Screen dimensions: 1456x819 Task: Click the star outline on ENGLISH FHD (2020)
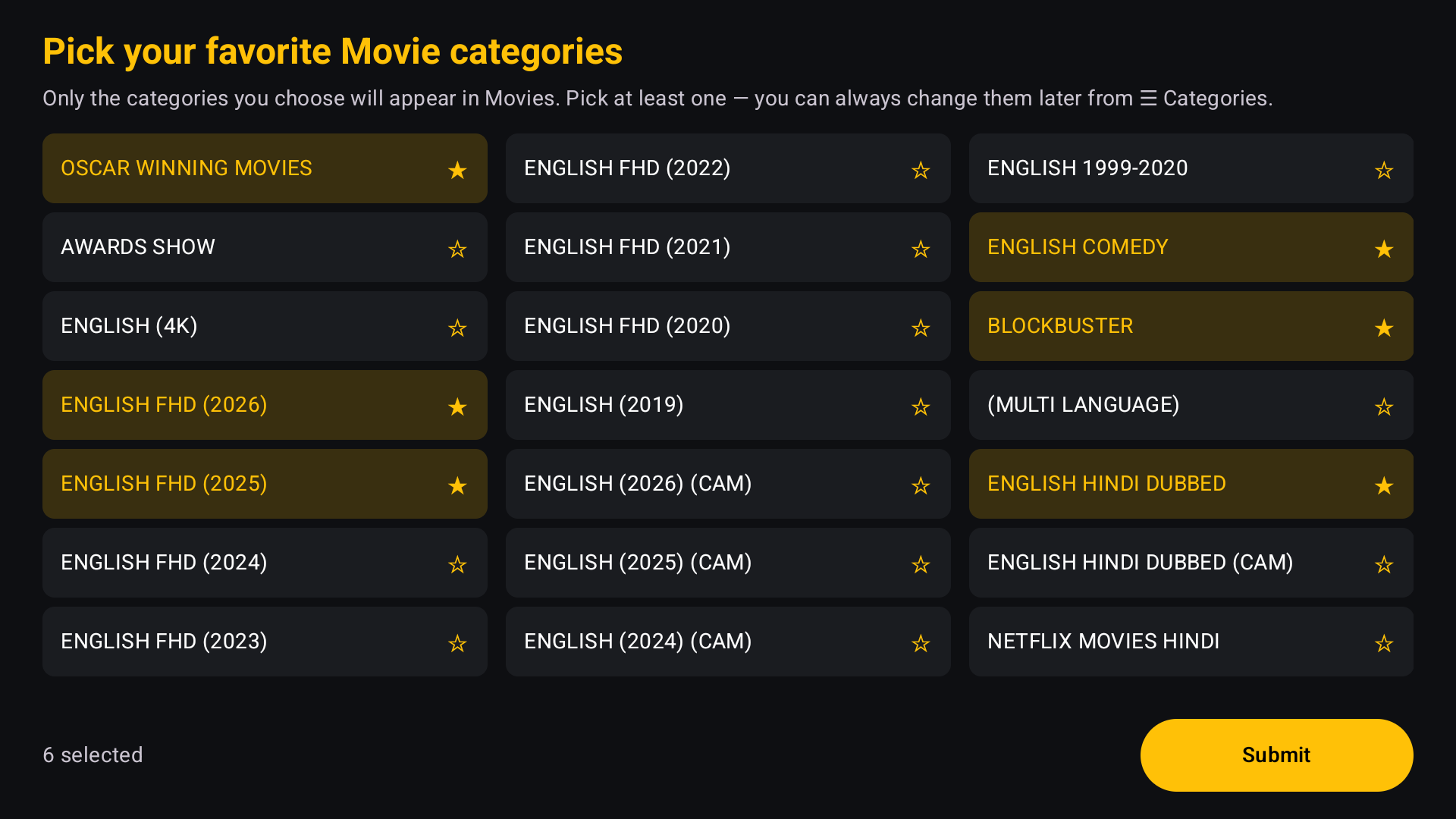pos(921,328)
